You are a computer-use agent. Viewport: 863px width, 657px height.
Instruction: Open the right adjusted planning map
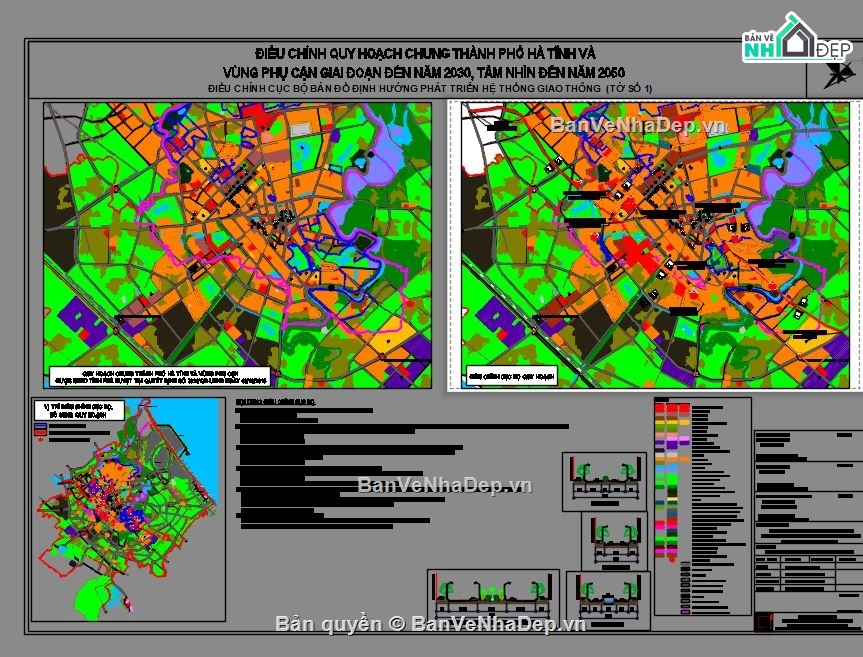[655, 245]
